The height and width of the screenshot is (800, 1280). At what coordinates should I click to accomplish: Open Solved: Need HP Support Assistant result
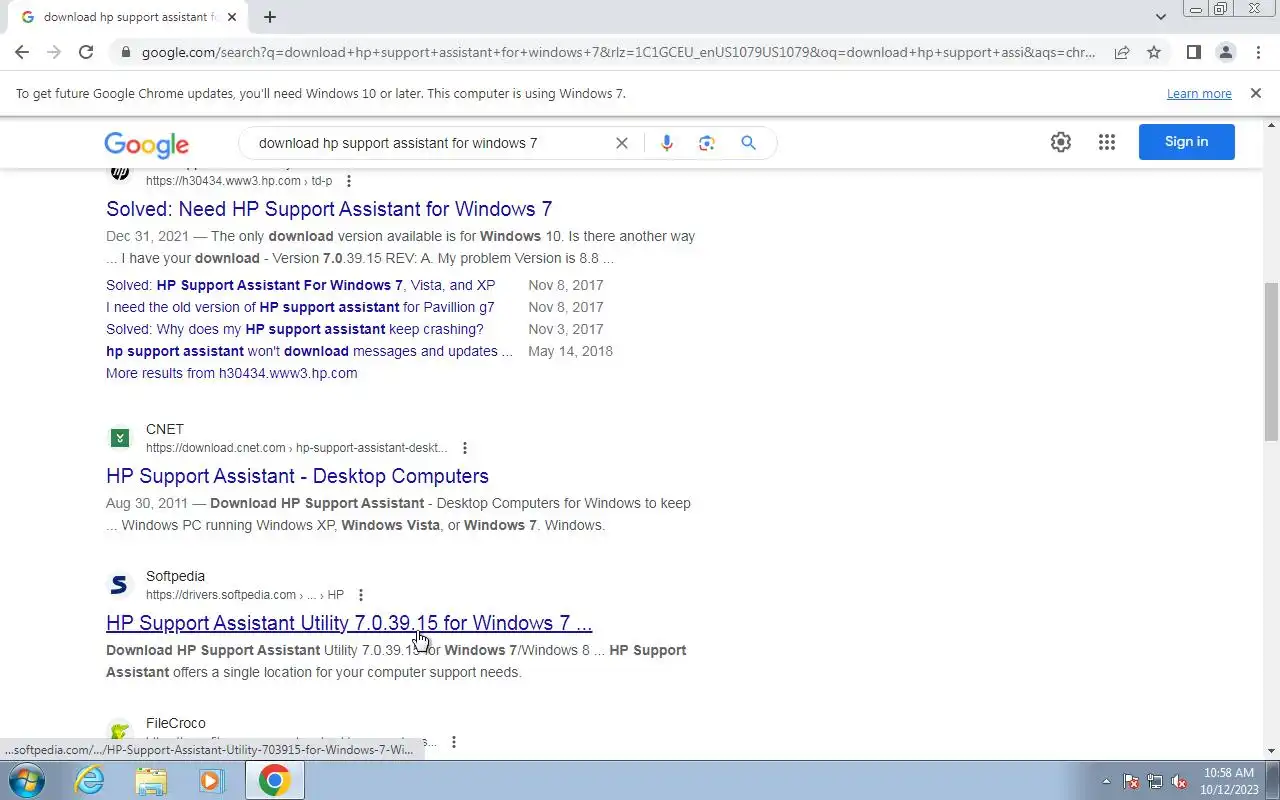[x=329, y=209]
